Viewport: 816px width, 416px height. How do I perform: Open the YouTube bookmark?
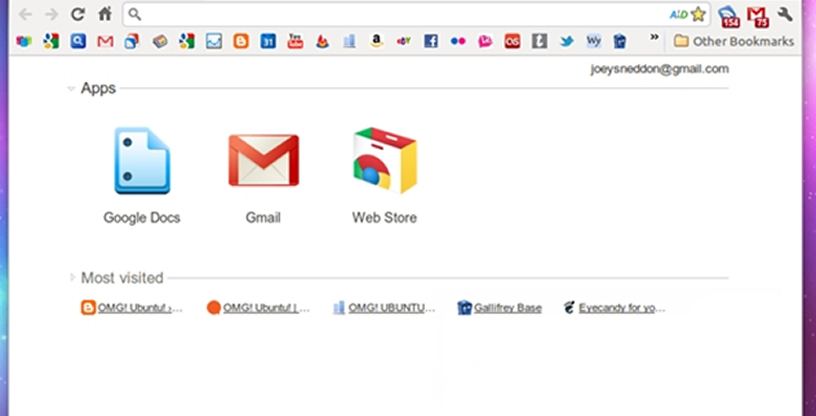pos(295,41)
